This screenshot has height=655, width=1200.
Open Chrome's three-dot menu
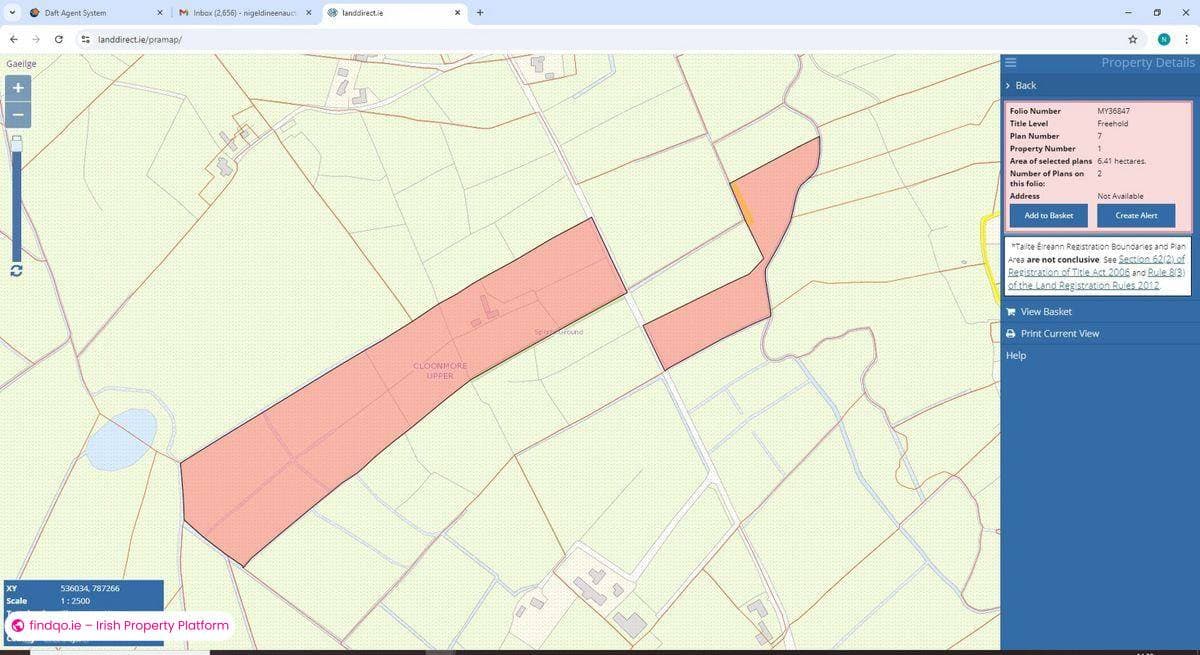point(1188,39)
